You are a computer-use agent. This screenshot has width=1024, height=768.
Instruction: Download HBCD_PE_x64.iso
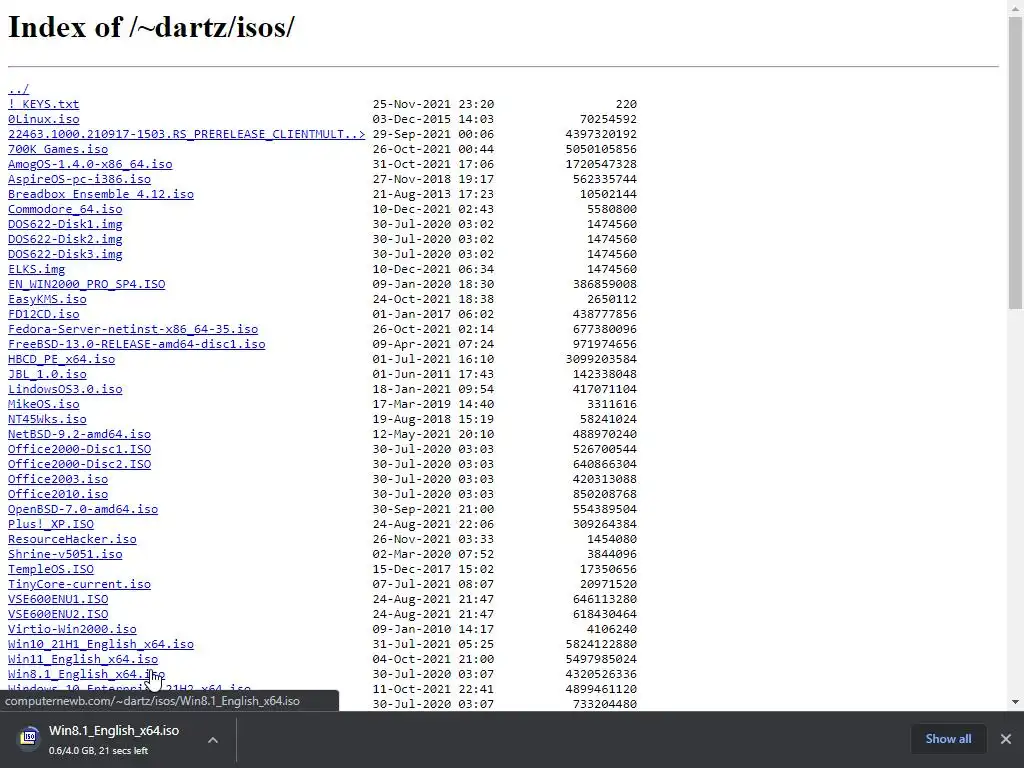click(61, 359)
